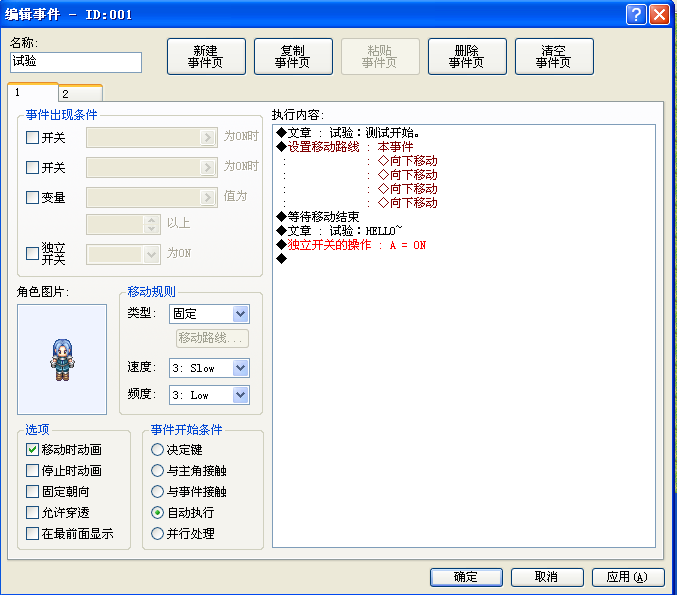This screenshot has height=595, width=677.
Task: Check the 停止时动画 option
Action: pos(32,471)
